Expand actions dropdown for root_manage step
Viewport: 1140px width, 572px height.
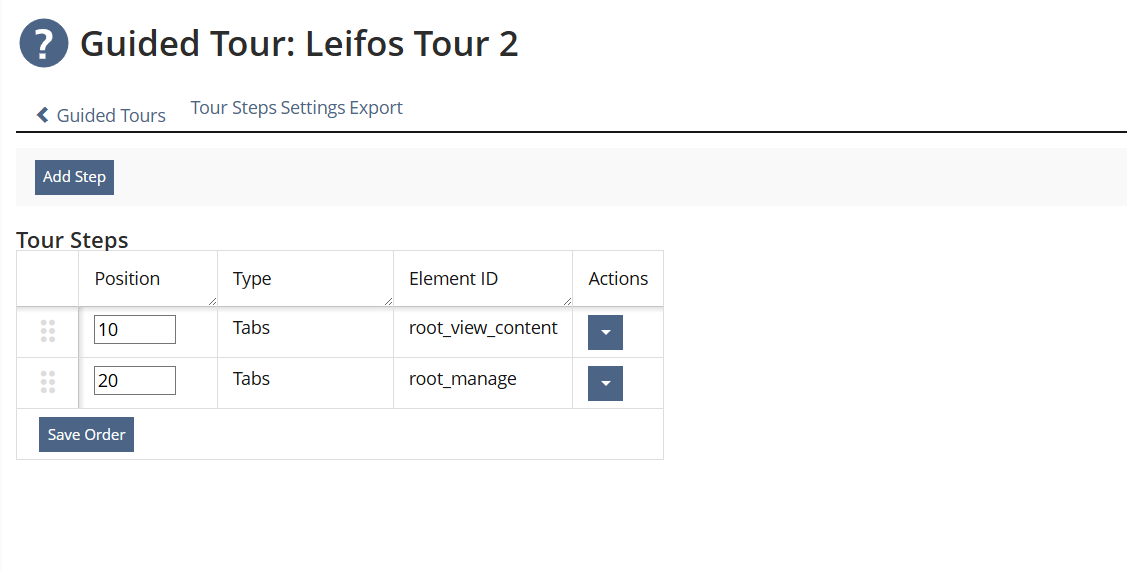(605, 383)
